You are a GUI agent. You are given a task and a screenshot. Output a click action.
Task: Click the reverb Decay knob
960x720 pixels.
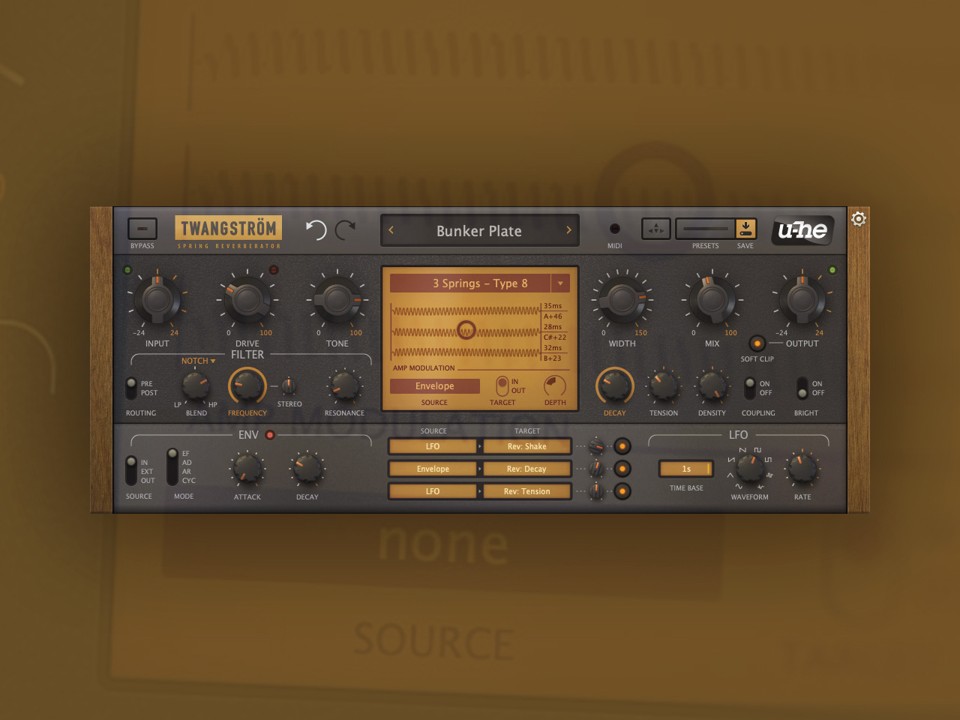[x=615, y=386]
